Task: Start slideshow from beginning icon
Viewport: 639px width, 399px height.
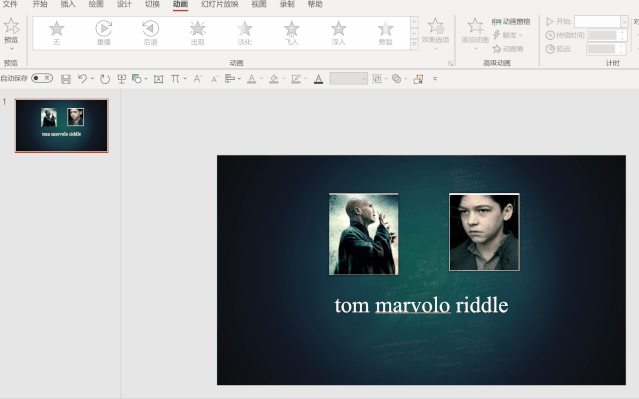Action: coord(121,79)
